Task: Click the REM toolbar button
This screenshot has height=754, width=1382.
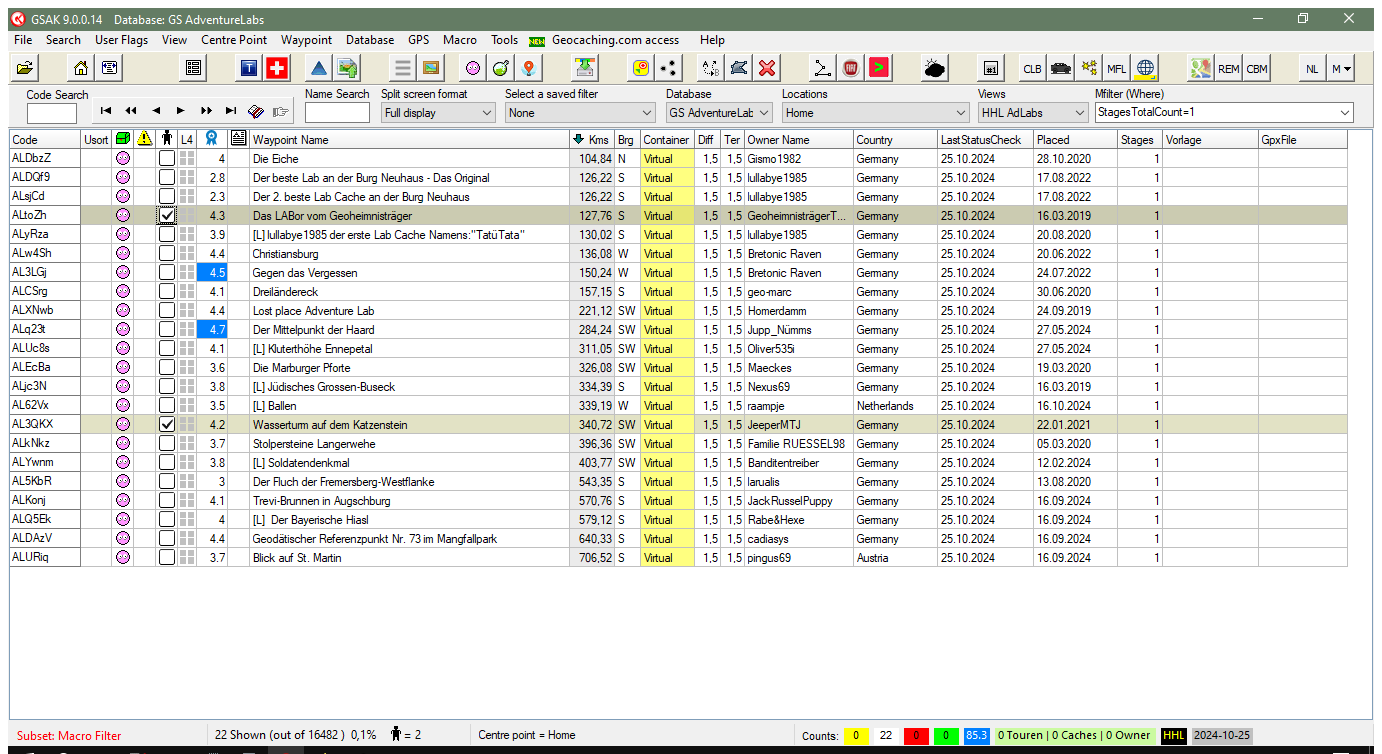Action: 1229,68
